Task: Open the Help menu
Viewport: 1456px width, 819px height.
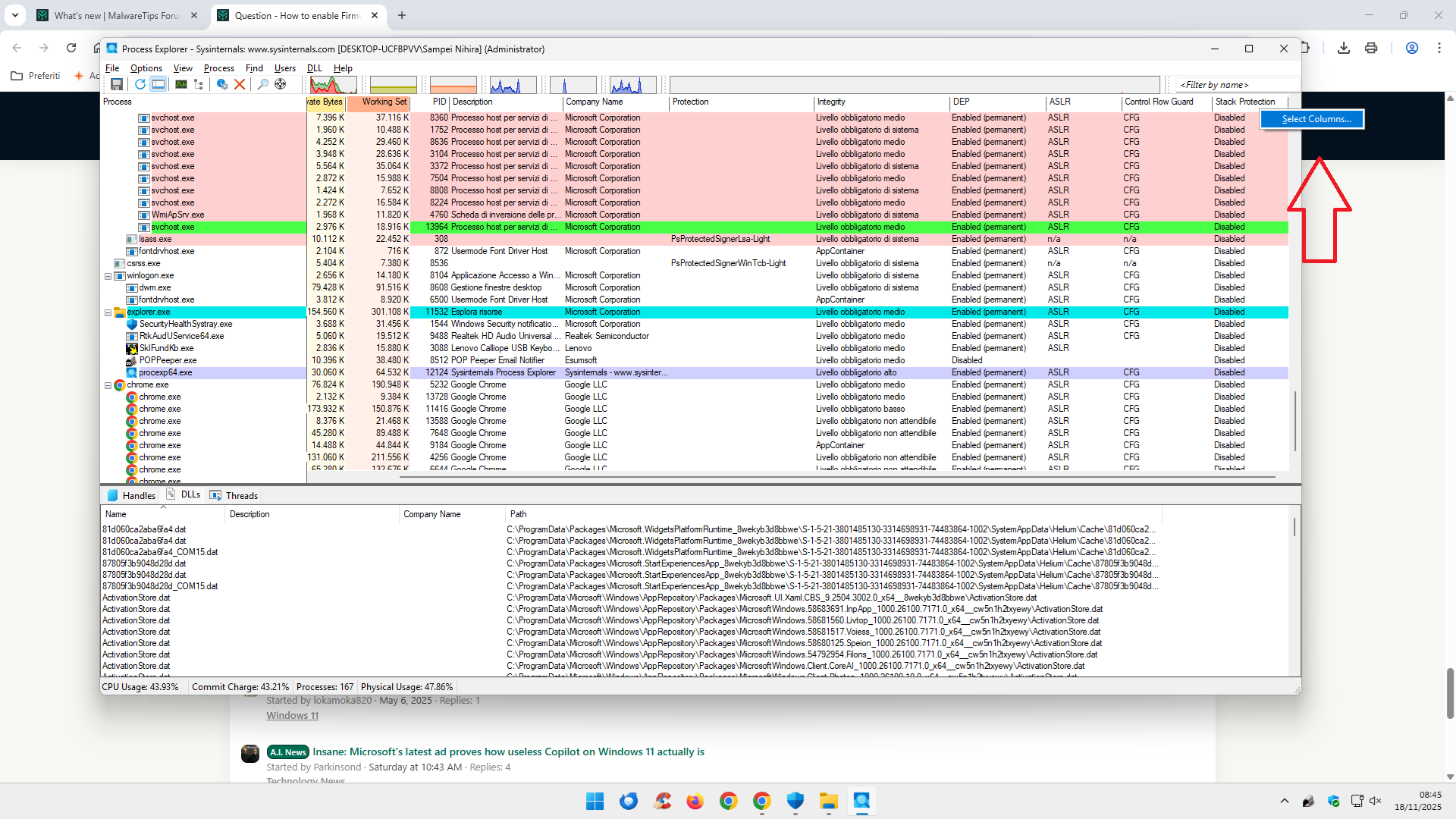Action: (343, 68)
